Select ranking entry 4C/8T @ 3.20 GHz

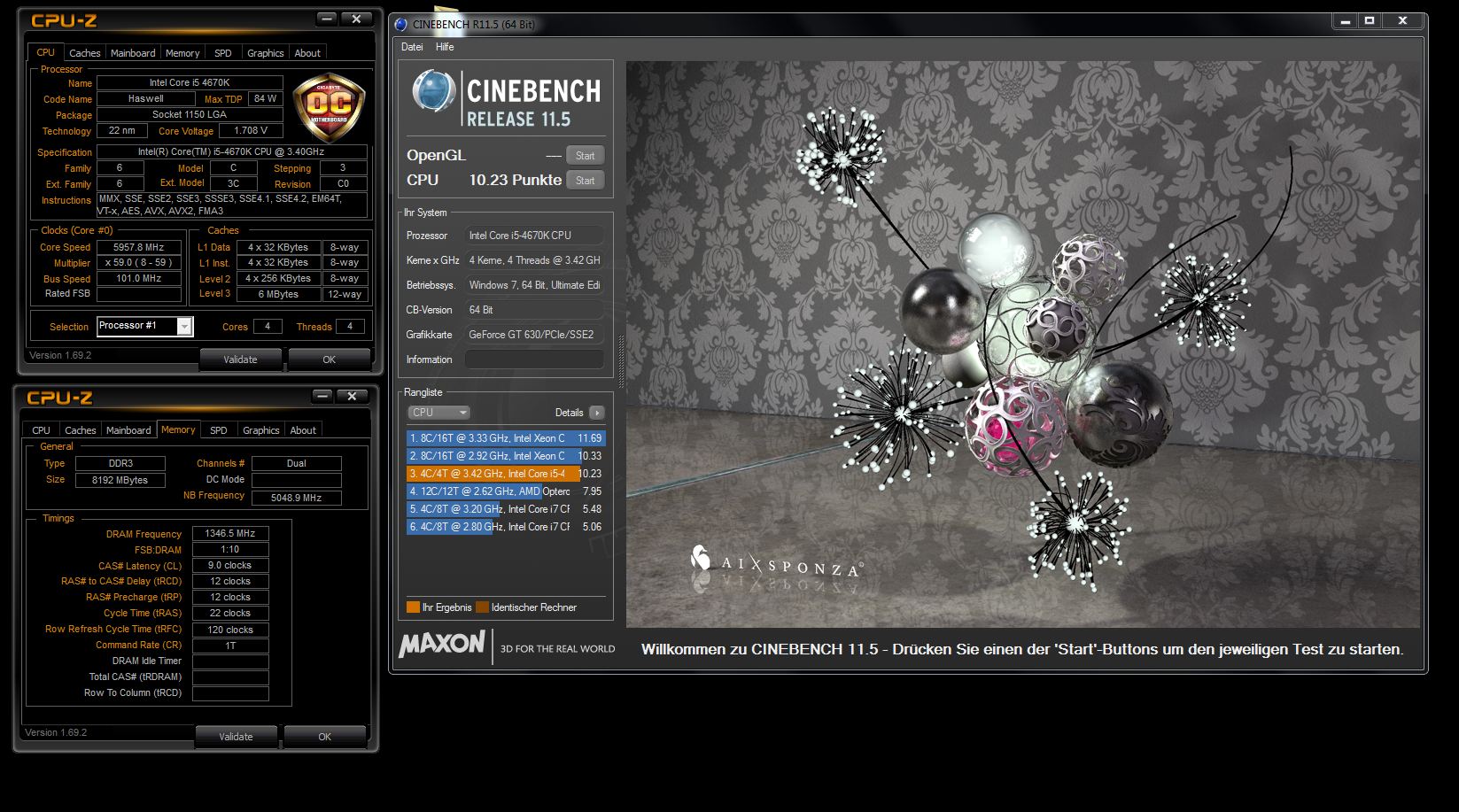(506, 509)
